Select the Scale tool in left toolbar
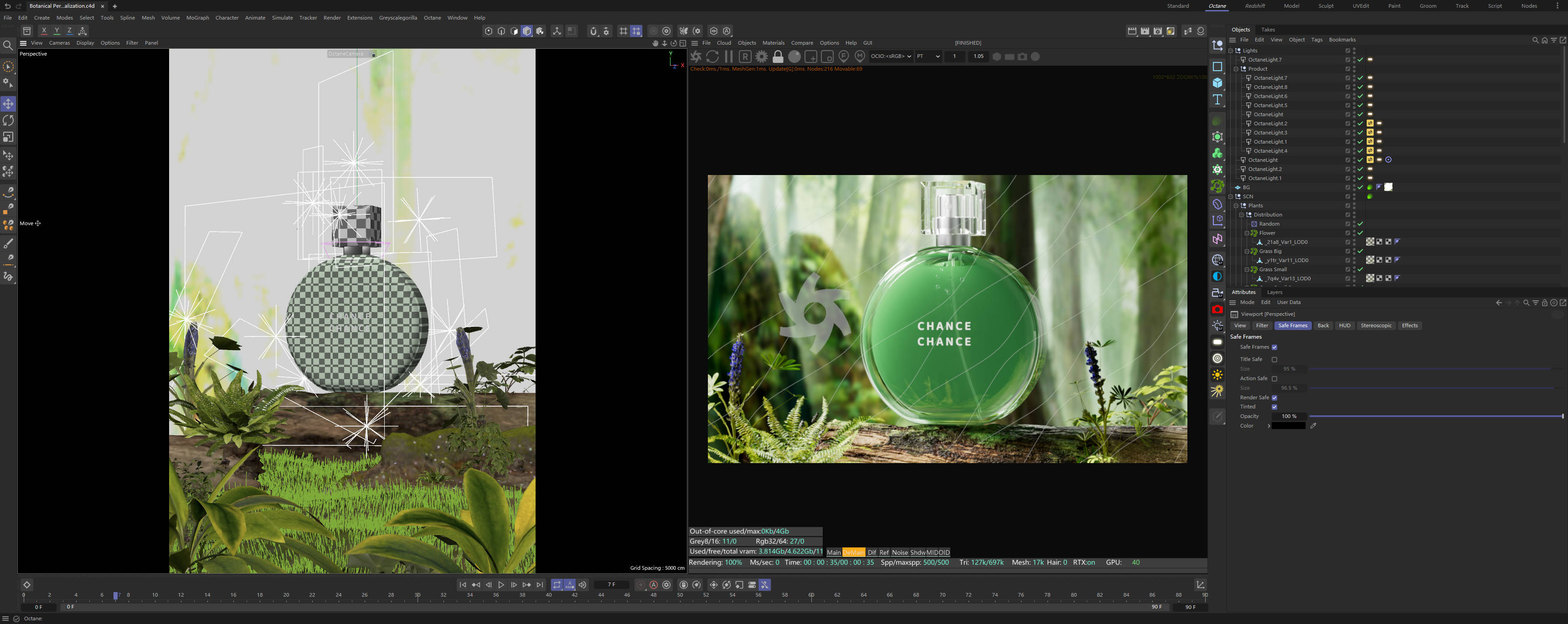The image size is (1568, 624). click(9, 137)
